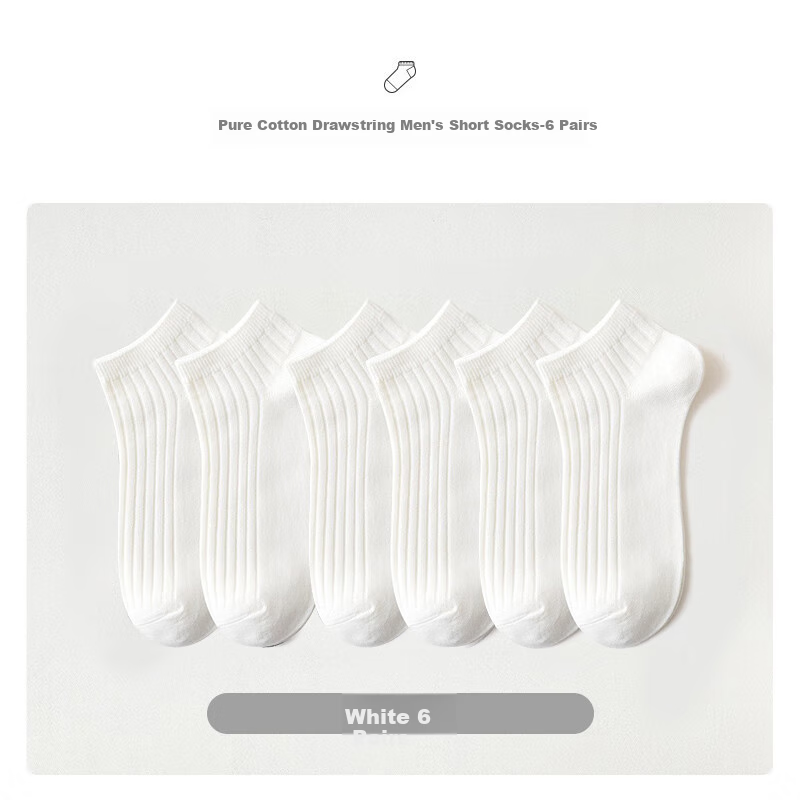
Task: Click the first white sock on the left
Action: [153, 474]
